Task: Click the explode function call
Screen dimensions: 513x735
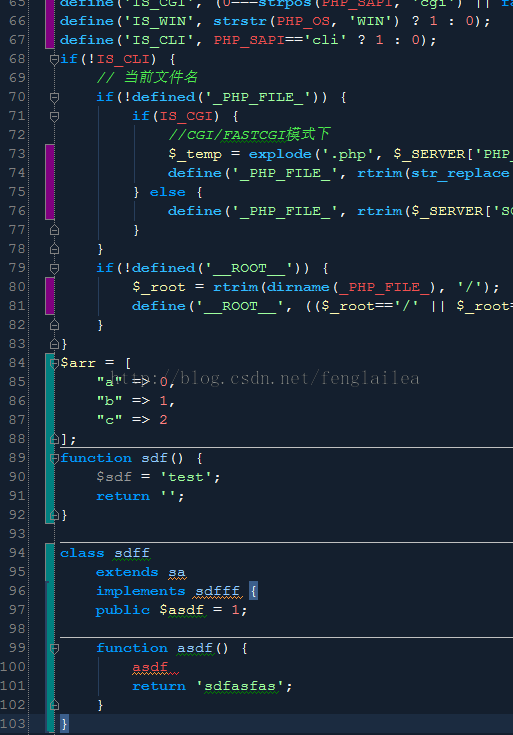Action: coord(280,154)
